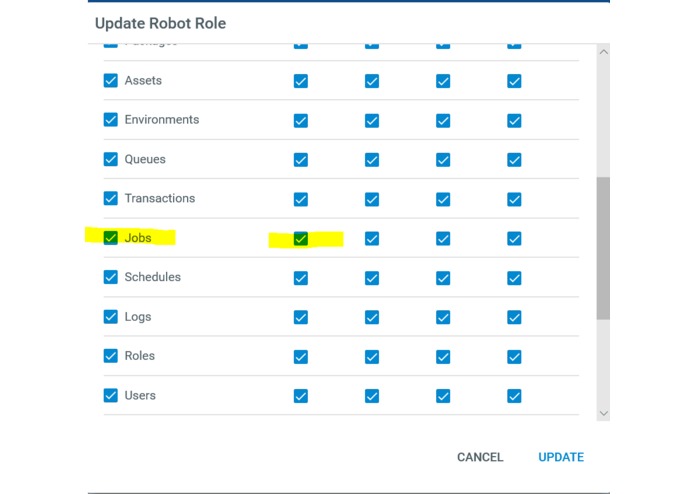Toggle the checkbox beside the Users label

pos(111,395)
